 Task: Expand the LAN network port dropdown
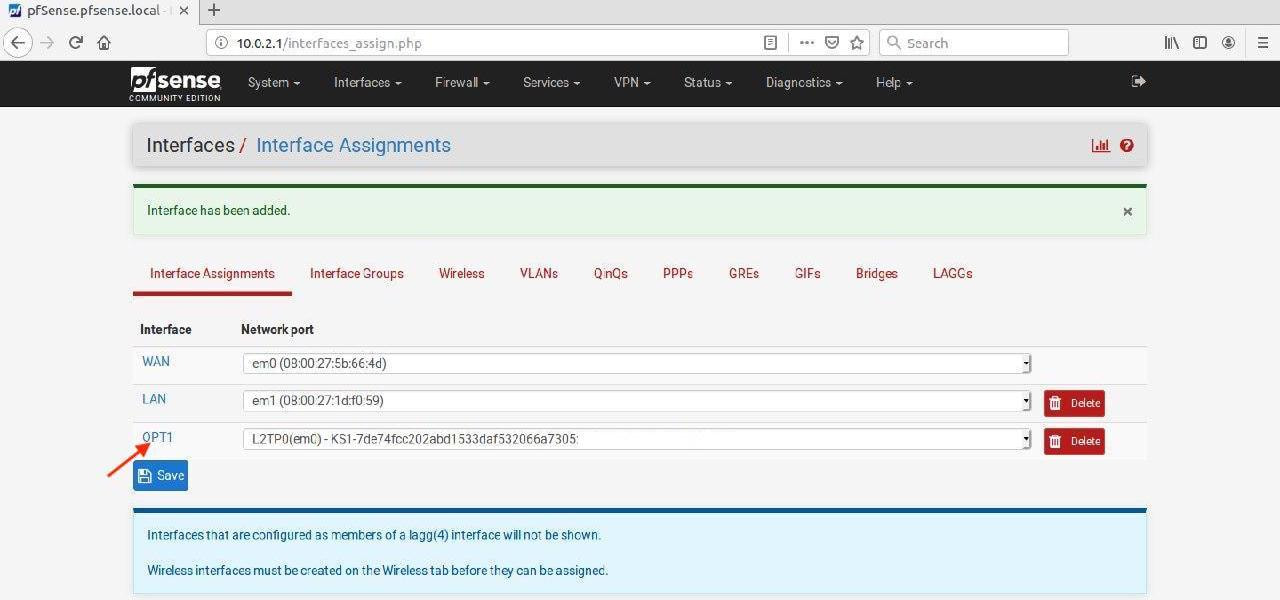636,401
